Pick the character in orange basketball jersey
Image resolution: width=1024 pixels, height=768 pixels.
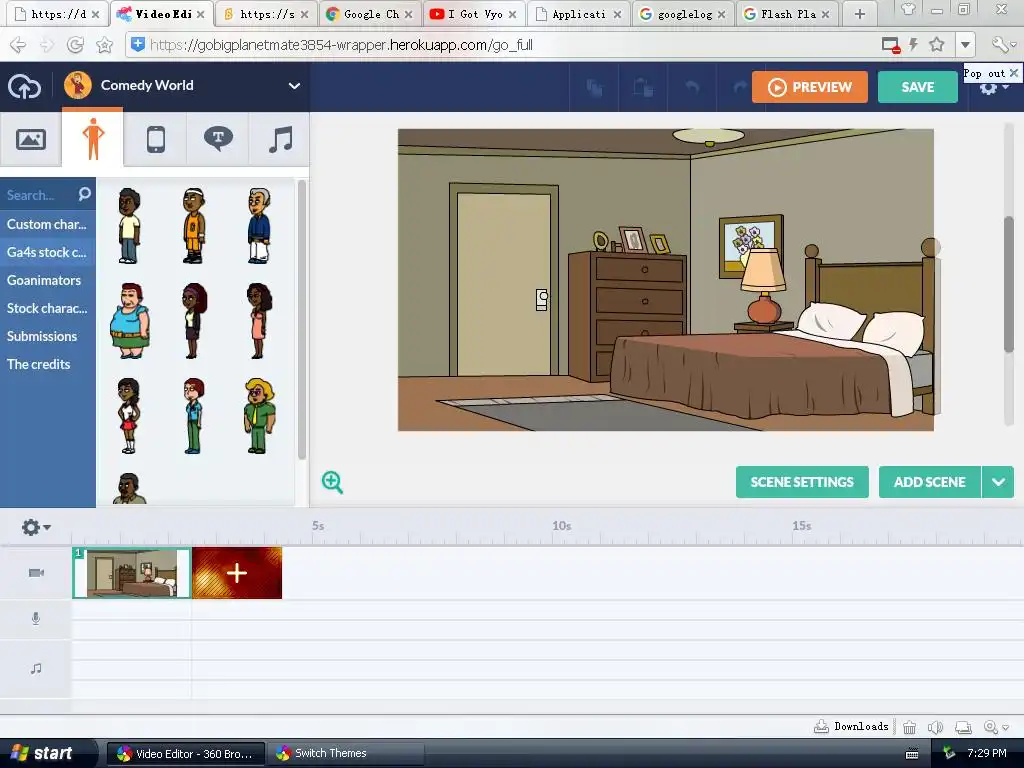tap(193, 226)
